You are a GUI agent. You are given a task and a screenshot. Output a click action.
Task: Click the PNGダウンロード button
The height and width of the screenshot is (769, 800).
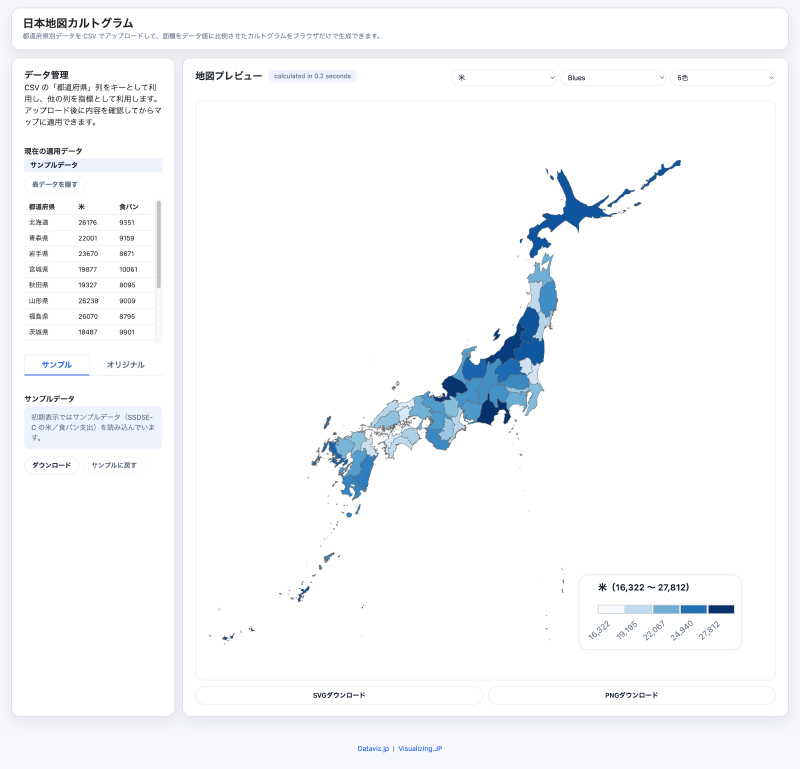click(x=631, y=694)
